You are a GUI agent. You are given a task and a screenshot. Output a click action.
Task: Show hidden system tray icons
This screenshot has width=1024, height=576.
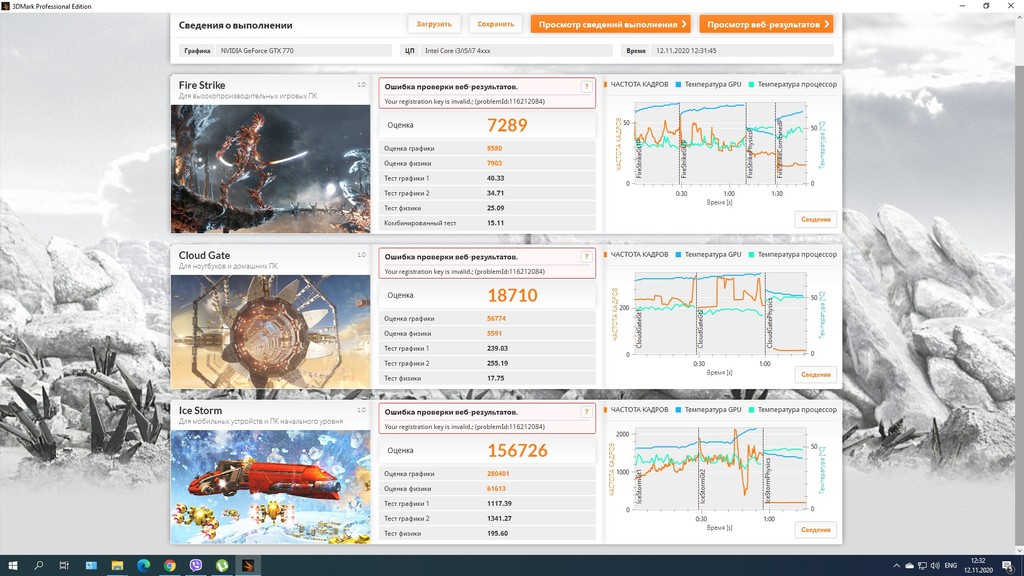(896, 566)
